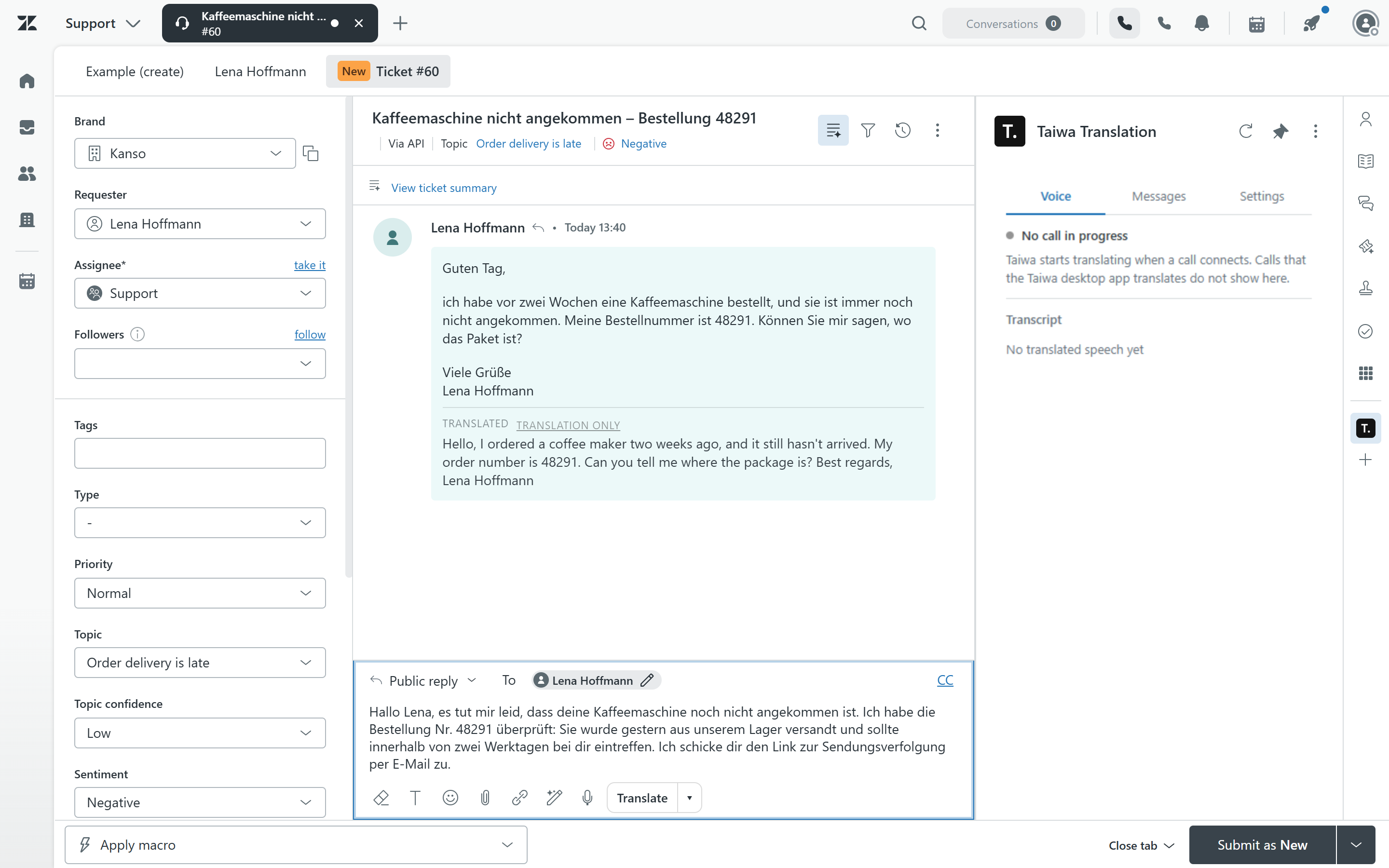The height and width of the screenshot is (868, 1389).
Task: Expand the Submit status arrow
Action: click(1356, 845)
